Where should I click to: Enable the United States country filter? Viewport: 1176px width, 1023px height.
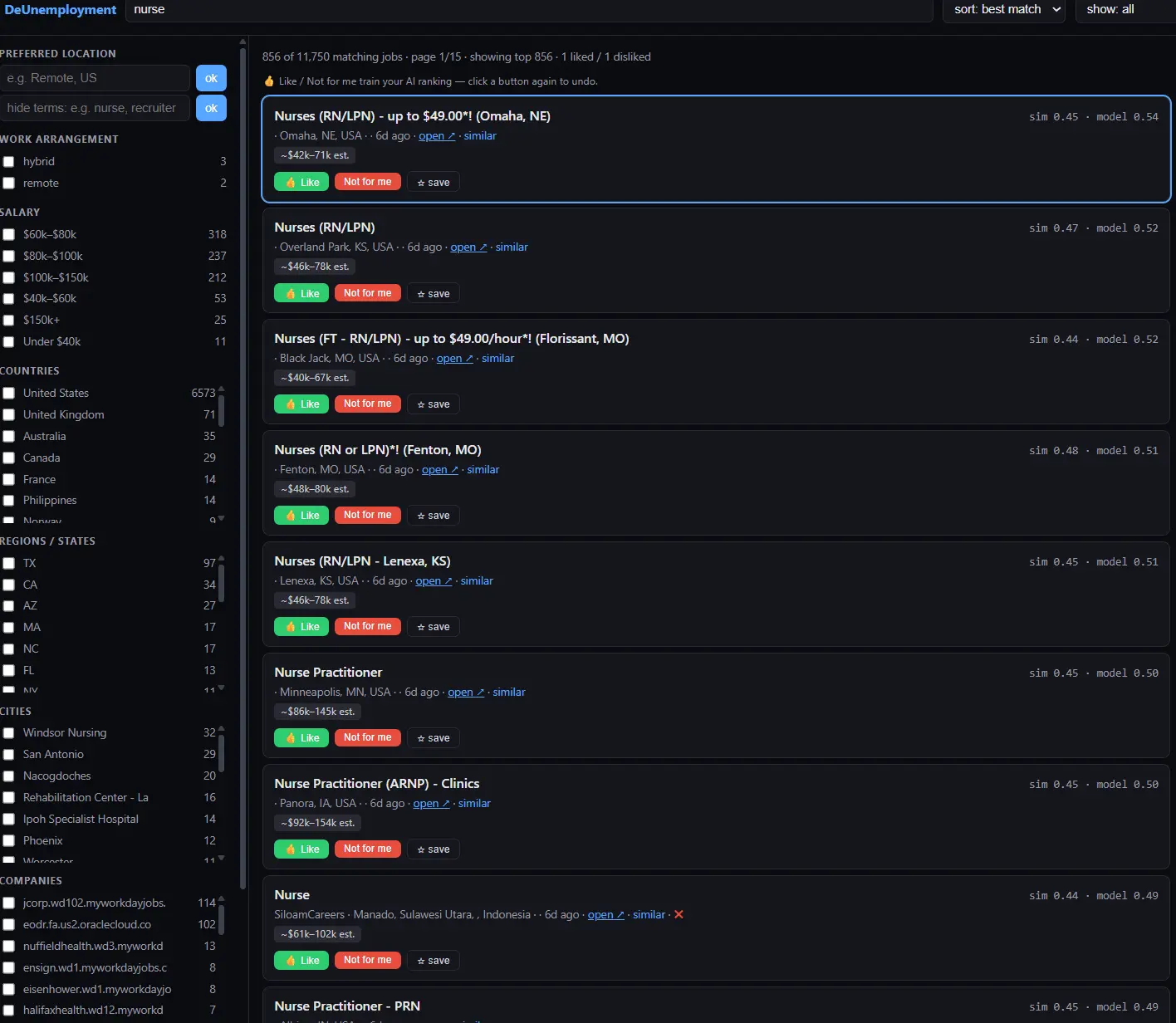pyautogui.click(x=9, y=394)
